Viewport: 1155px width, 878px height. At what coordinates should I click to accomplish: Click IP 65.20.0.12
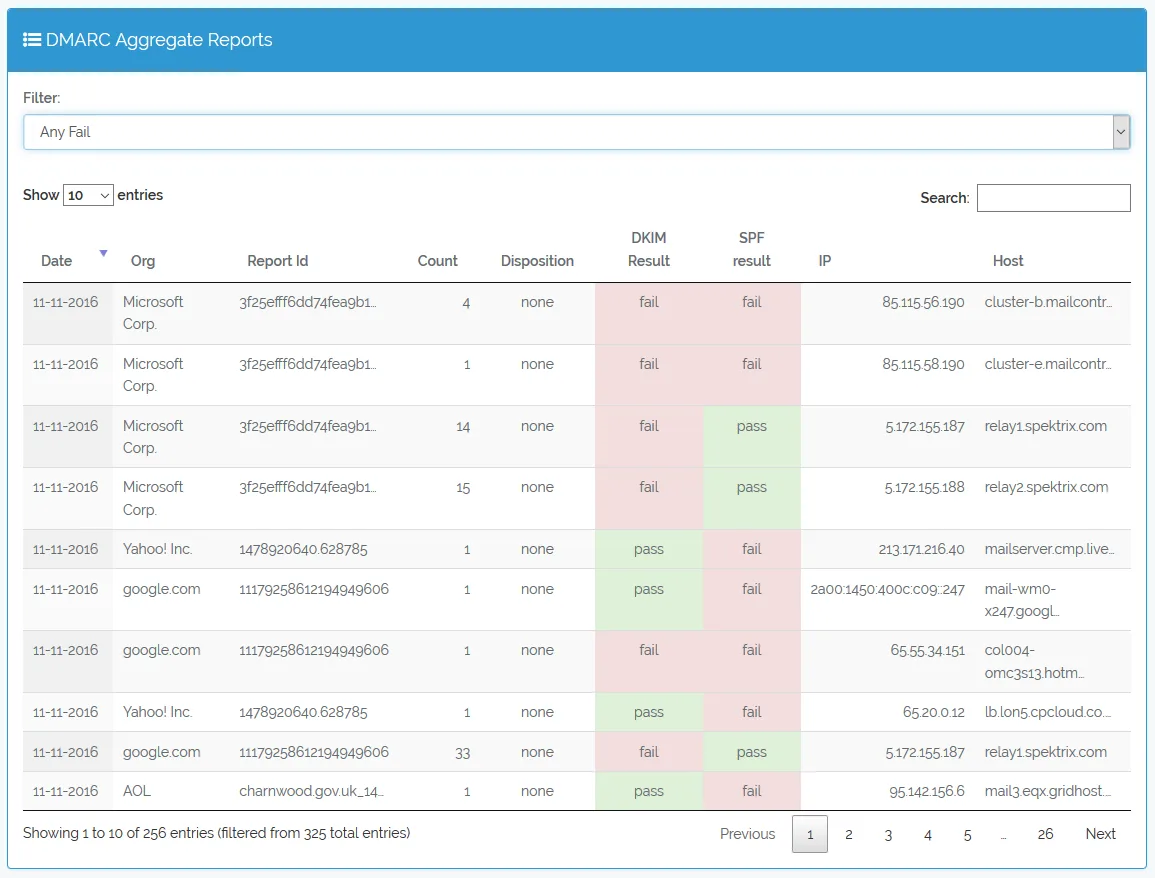coord(933,712)
